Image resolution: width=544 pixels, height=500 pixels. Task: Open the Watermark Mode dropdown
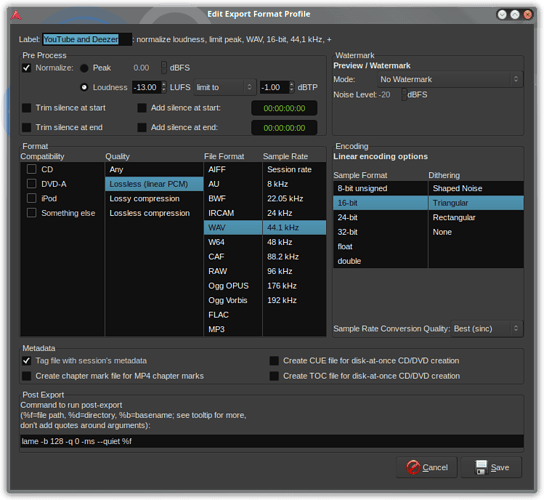(450, 79)
